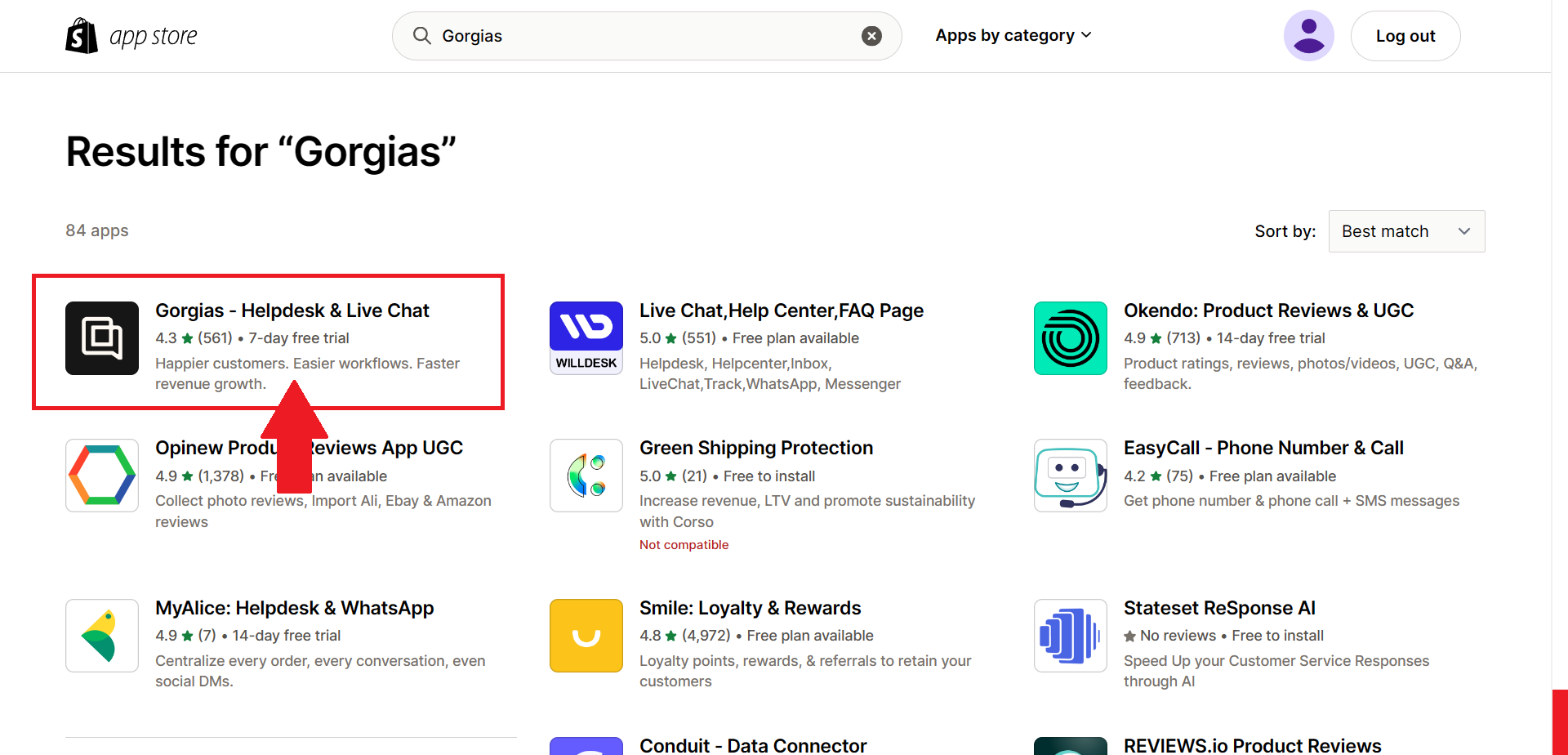Click Okendo Product ratings description text
Image resolution: width=1568 pixels, height=755 pixels.
pyautogui.click(x=1301, y=373)
